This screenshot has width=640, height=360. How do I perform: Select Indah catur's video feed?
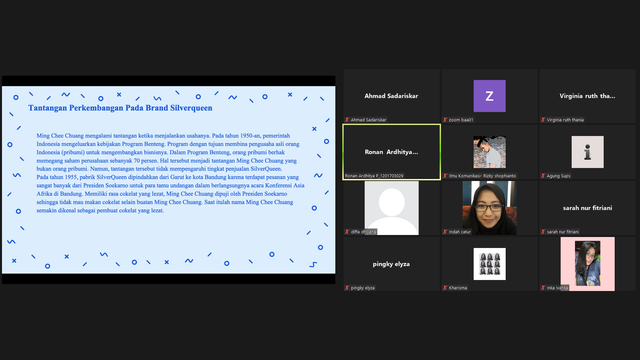coord(489,208)
